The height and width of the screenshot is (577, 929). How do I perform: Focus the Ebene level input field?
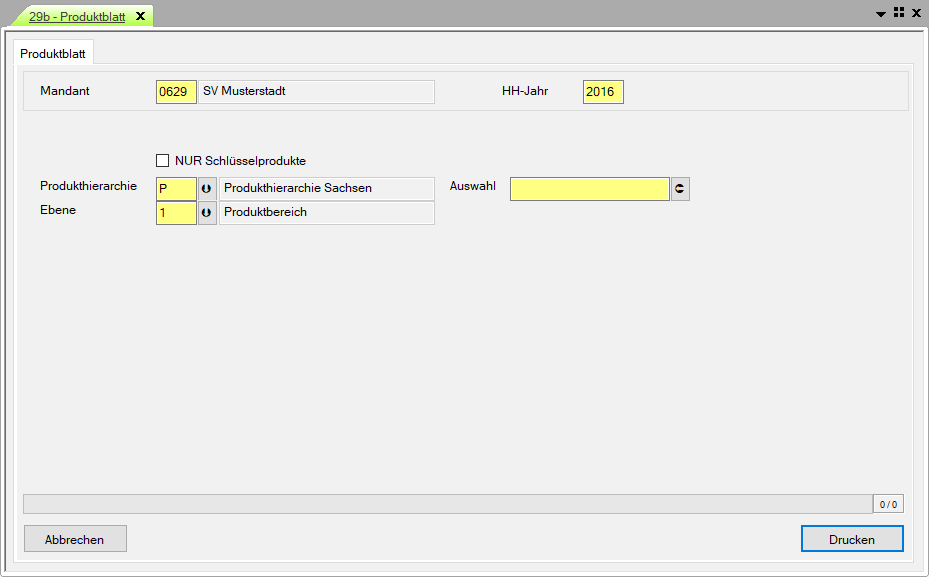pos(176,213)
